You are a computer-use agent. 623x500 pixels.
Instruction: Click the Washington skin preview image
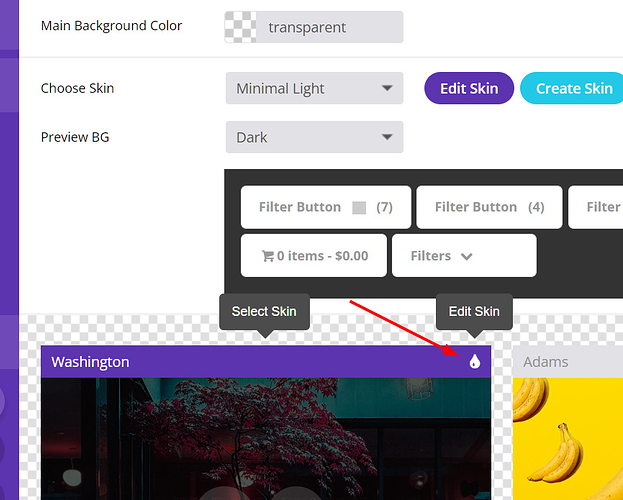coord(266,438)
